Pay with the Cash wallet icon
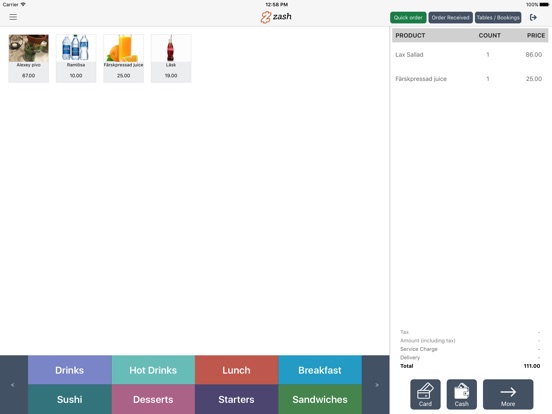Image resolution: width=552 pixels, height=414 pixels. pos(462,394)
